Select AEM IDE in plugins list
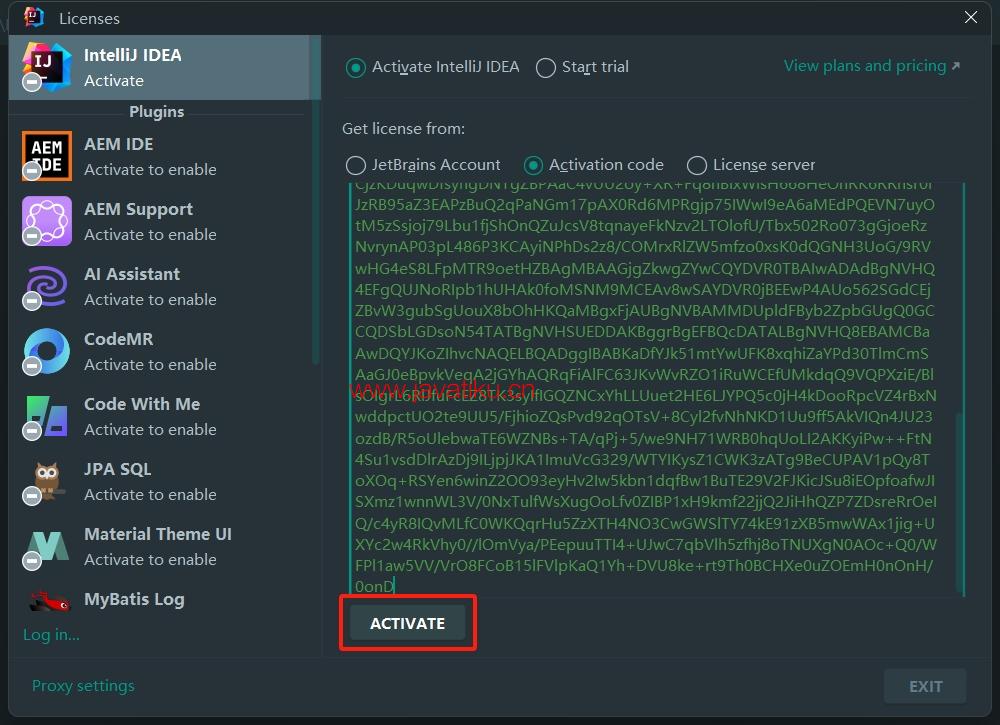The image size is (1000, 725). point(160,156)
